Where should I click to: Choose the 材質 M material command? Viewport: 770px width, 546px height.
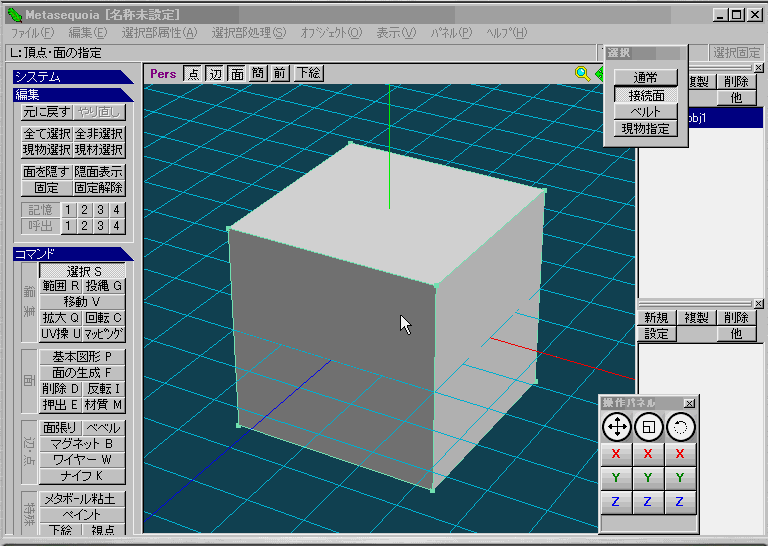(104, 405)
